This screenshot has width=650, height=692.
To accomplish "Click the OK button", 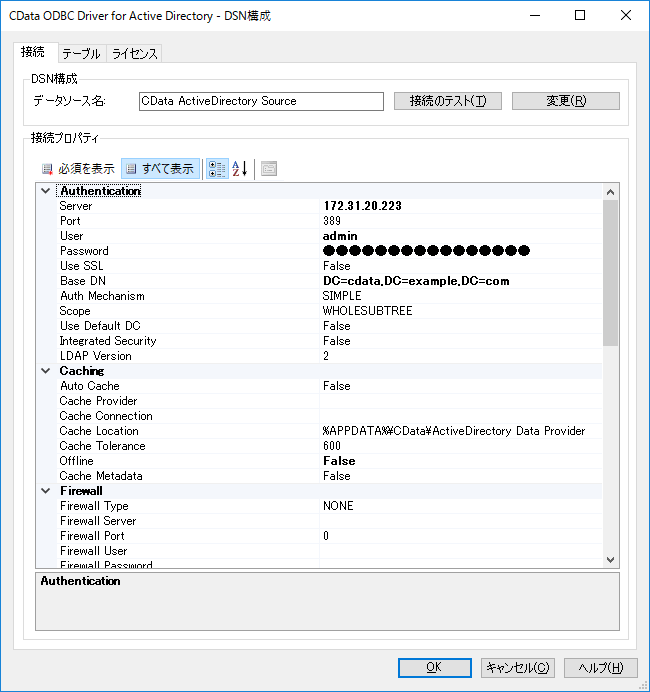I will coord(435,667).
